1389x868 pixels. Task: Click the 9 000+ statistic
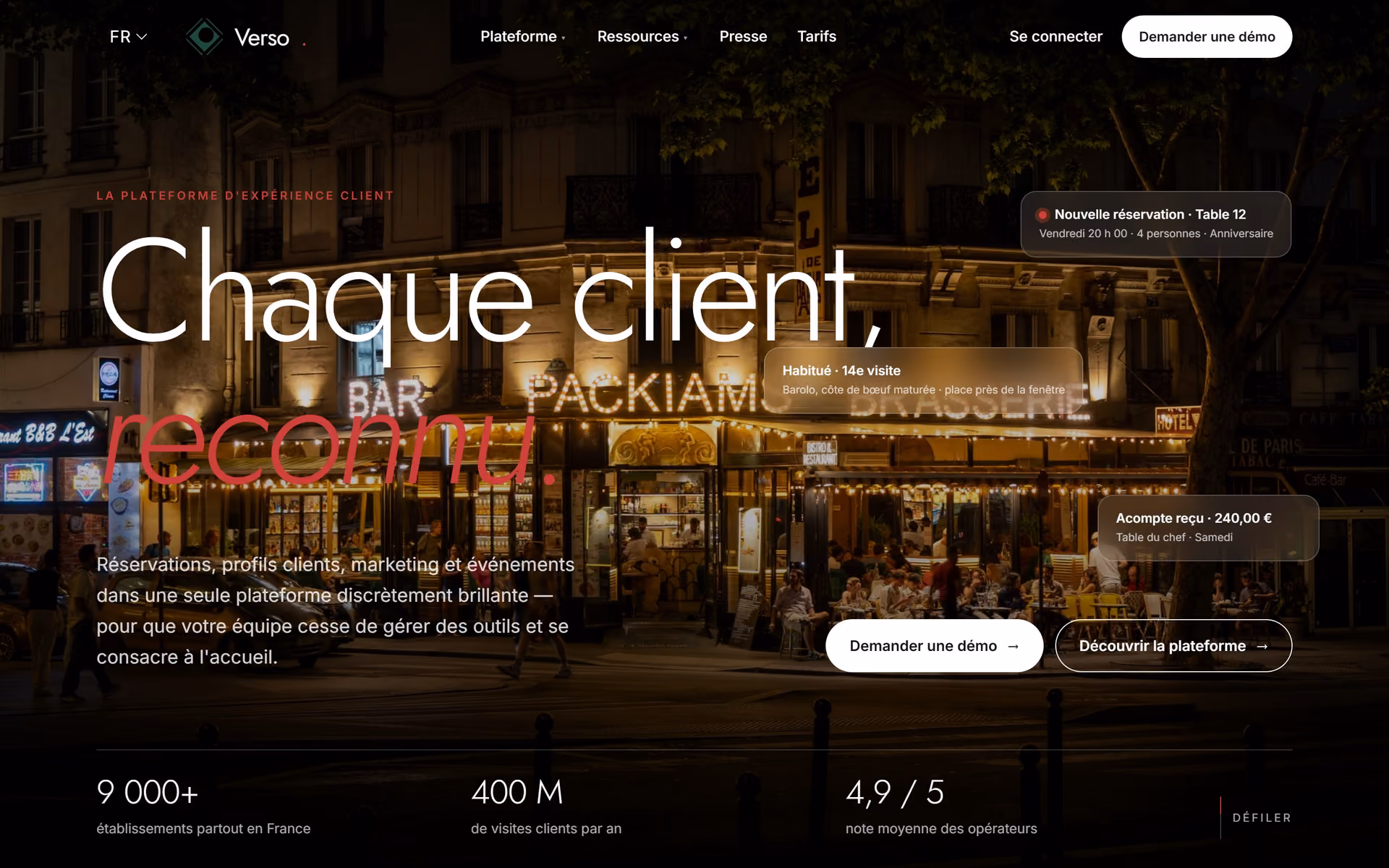(x=148, y=792)
